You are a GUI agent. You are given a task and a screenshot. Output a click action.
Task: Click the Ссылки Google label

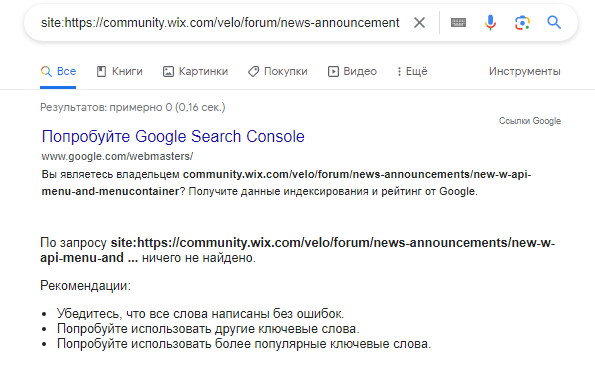pos(530,121)
